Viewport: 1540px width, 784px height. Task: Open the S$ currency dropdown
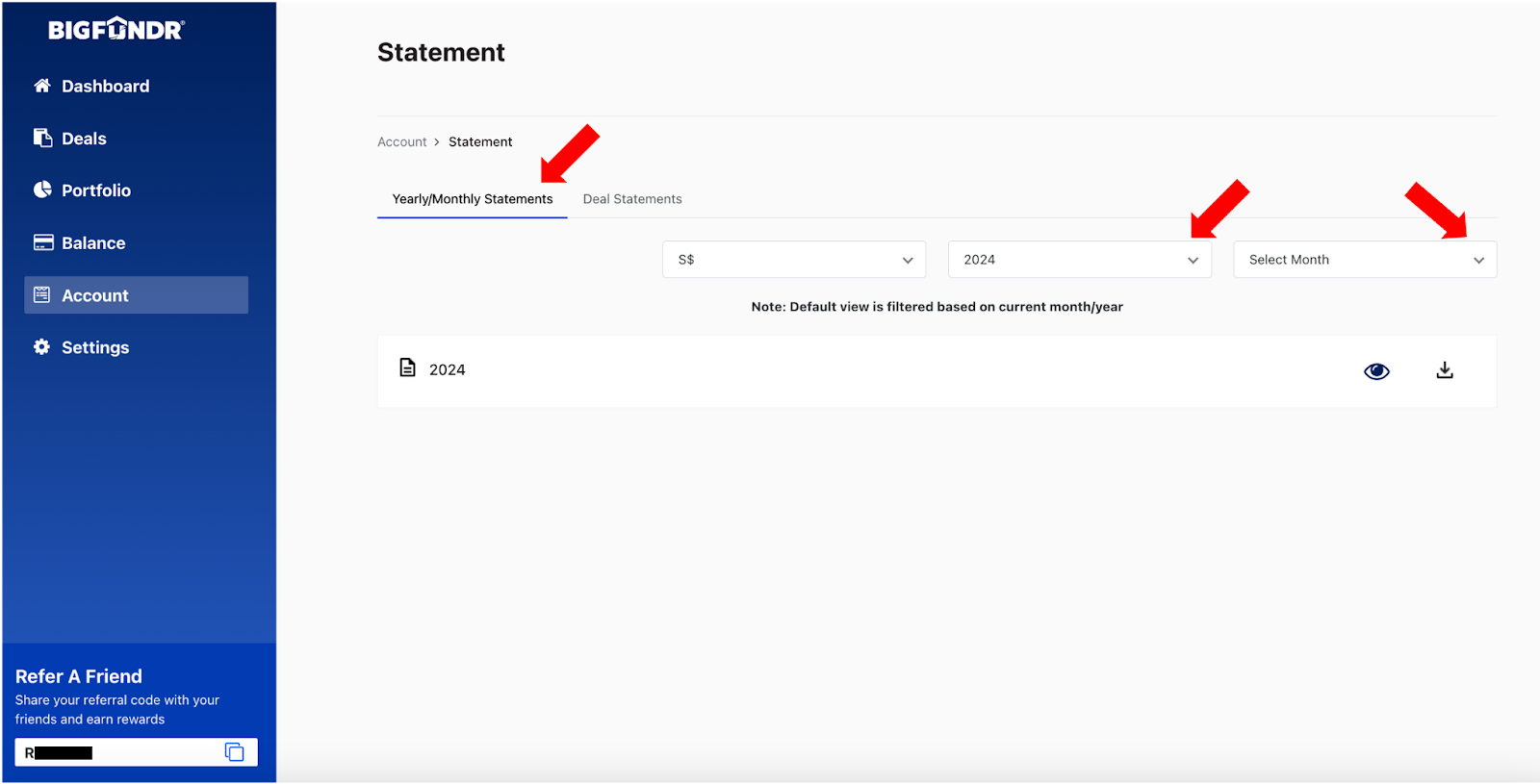coord(794,260)
